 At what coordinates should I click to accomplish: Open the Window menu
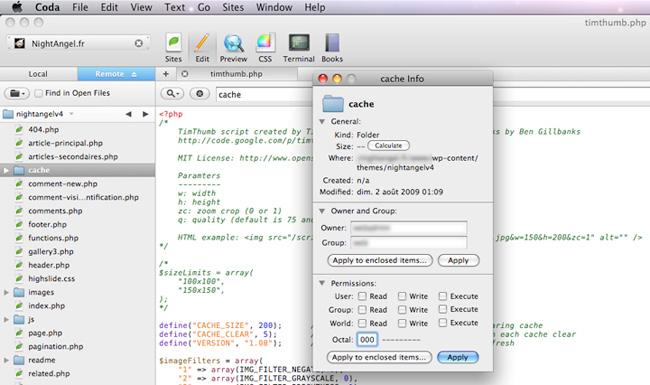click(274, 7)
